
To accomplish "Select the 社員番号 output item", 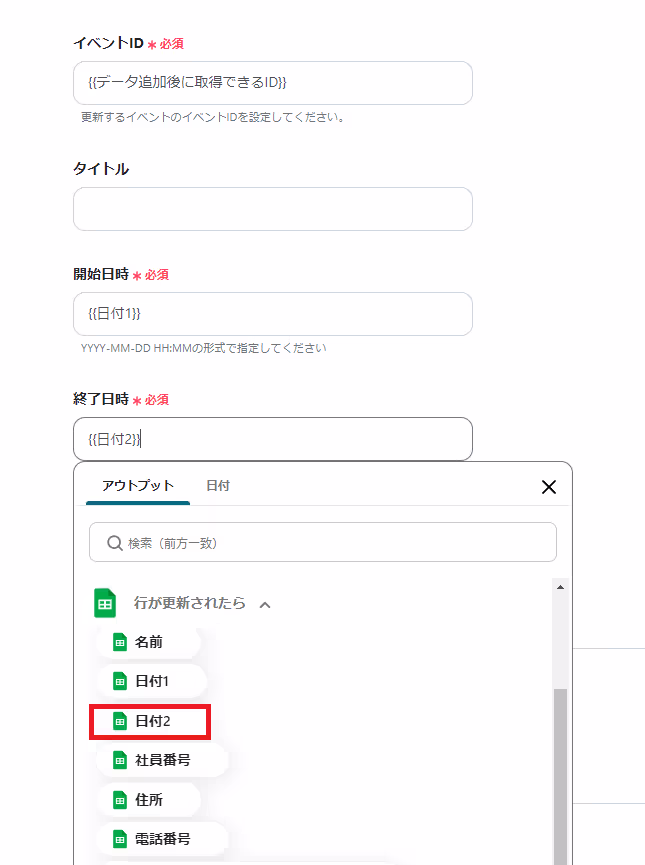I will point(163,760).
